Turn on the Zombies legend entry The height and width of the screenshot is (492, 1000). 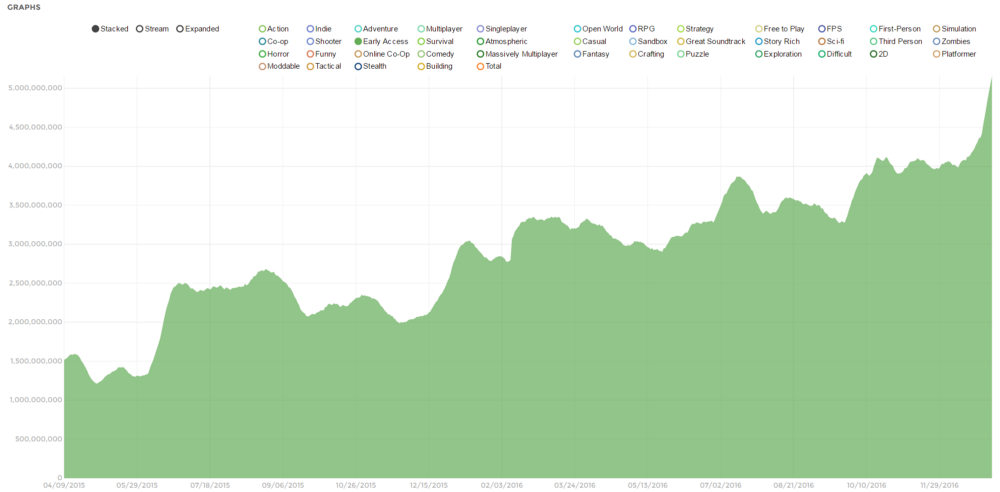point(955,42)
